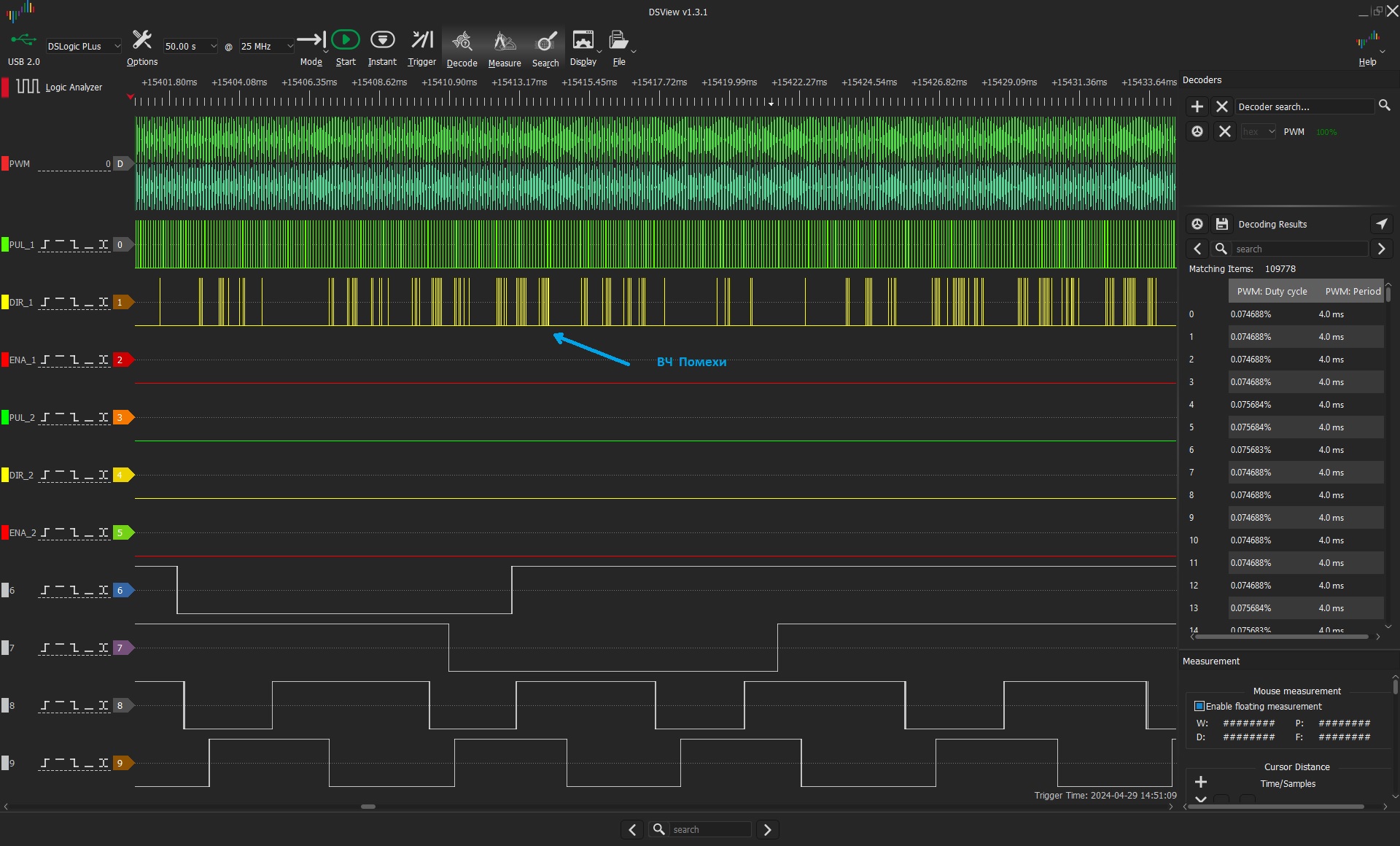Image resolution: width=1400 pixels, height=846 pixels.
Task: Open the hex format dropdown for PWM
Action: pyautogui.click(x=1259, y=132)
